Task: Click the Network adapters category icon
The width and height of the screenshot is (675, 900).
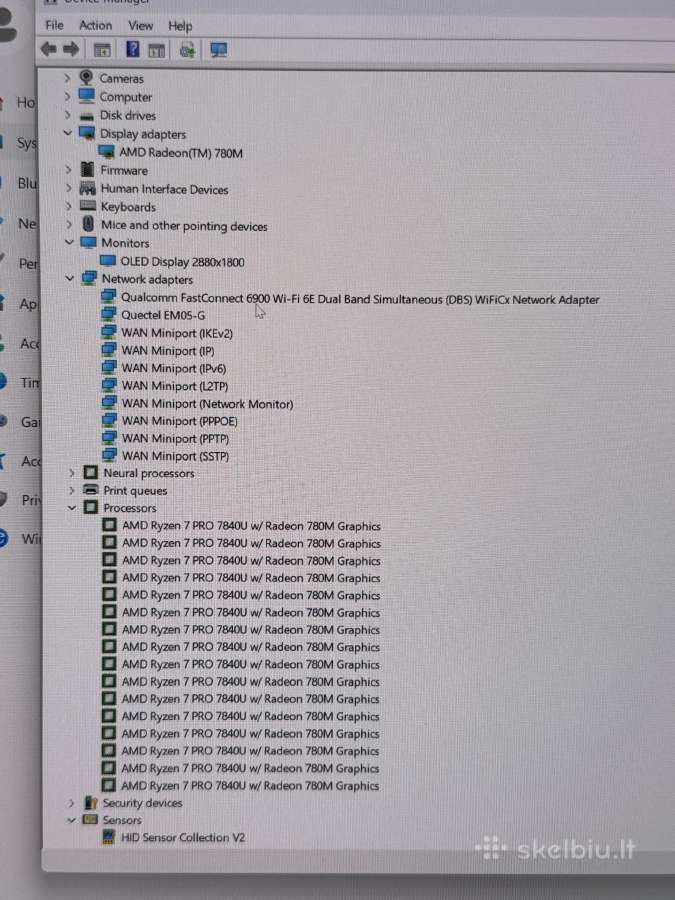Action: [89, 278]
